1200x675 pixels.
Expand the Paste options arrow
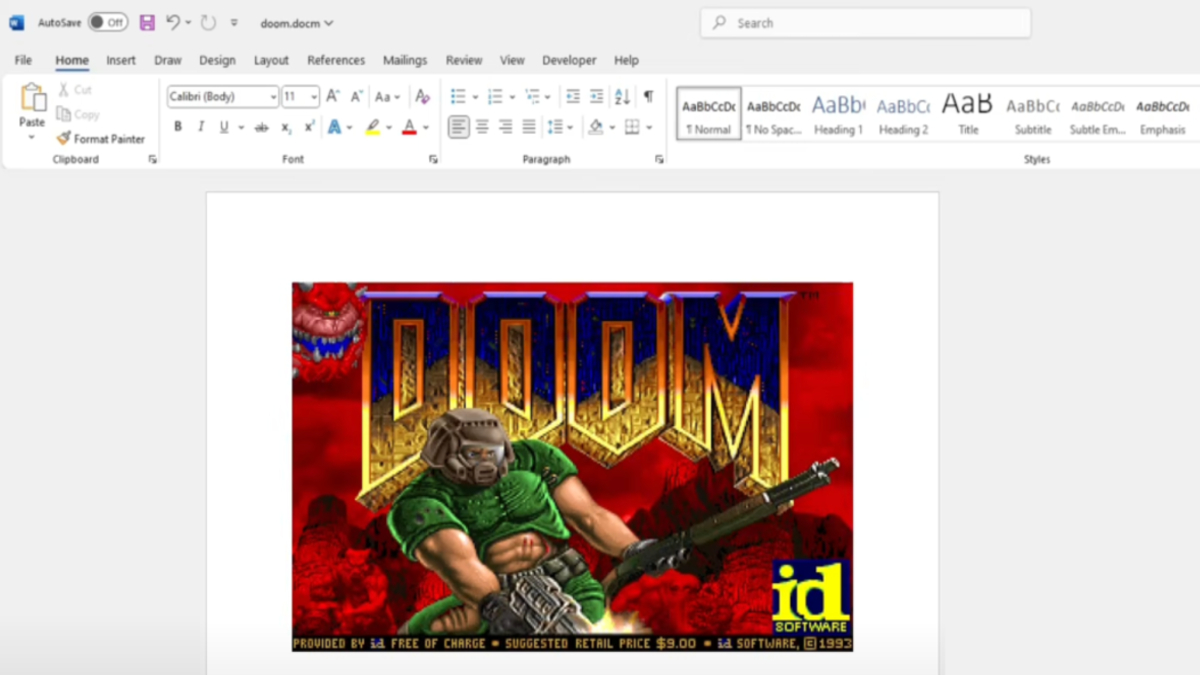32,137
